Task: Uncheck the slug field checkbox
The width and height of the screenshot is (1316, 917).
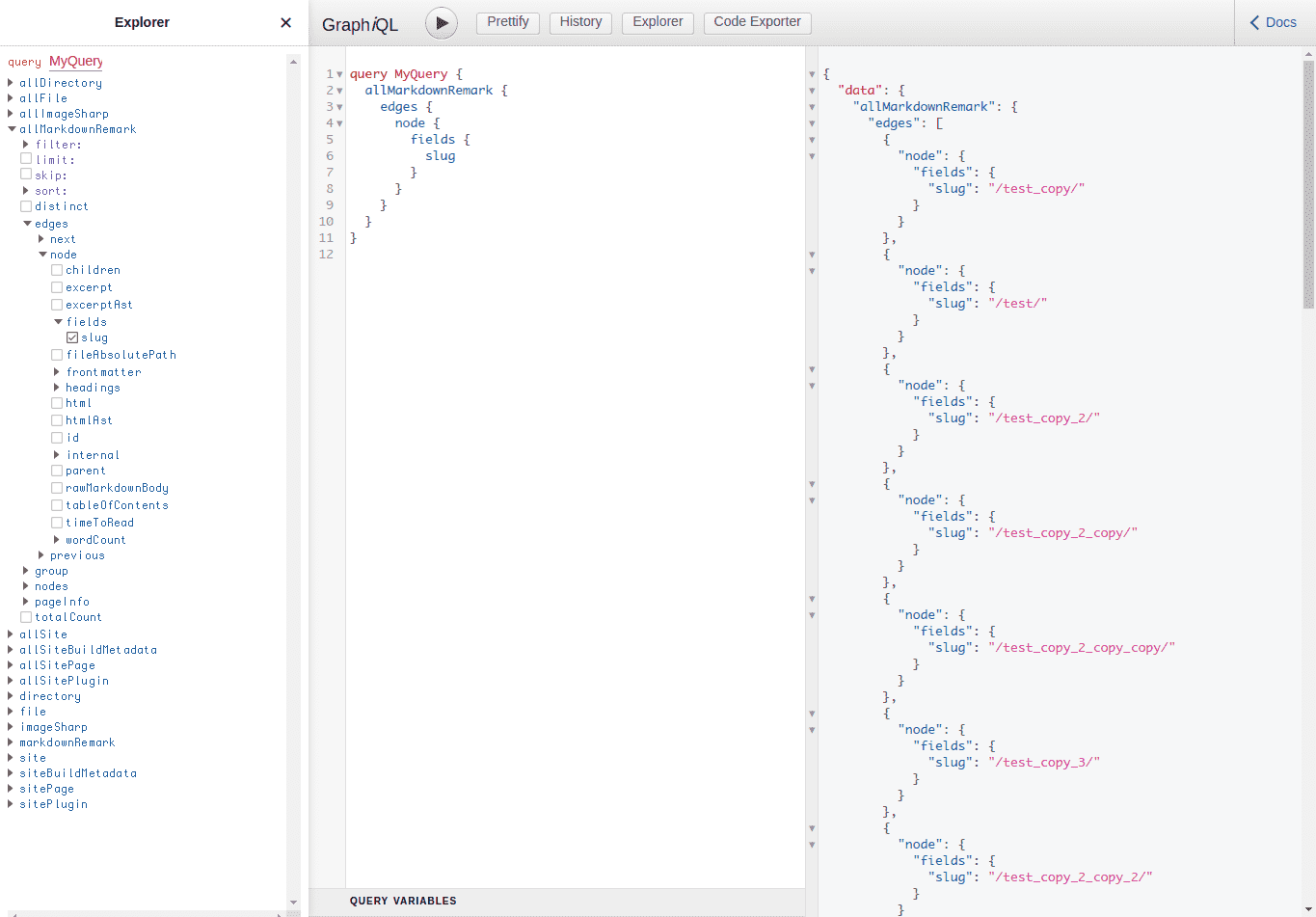Action: pos(72,337)
